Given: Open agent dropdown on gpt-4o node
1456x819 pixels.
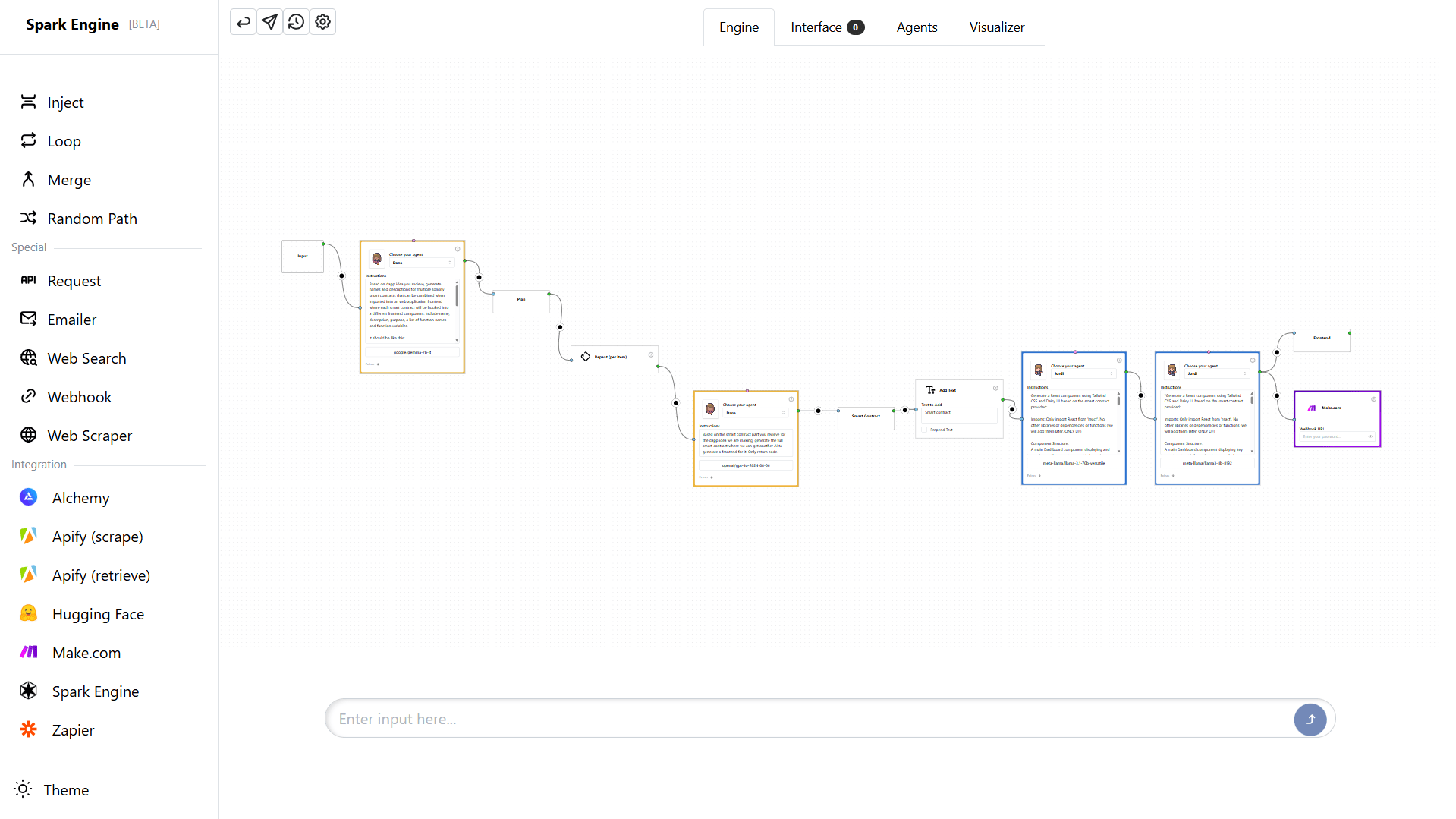Looking at the screenshot, I should (x=756, y=413).
